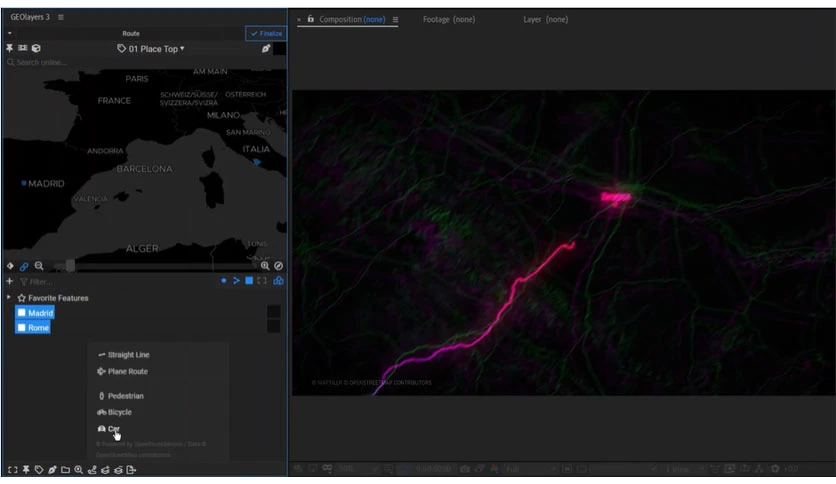Click the zoom-in magnifier below the map
Screen dimensions: 836x484
tap(266, 266)
